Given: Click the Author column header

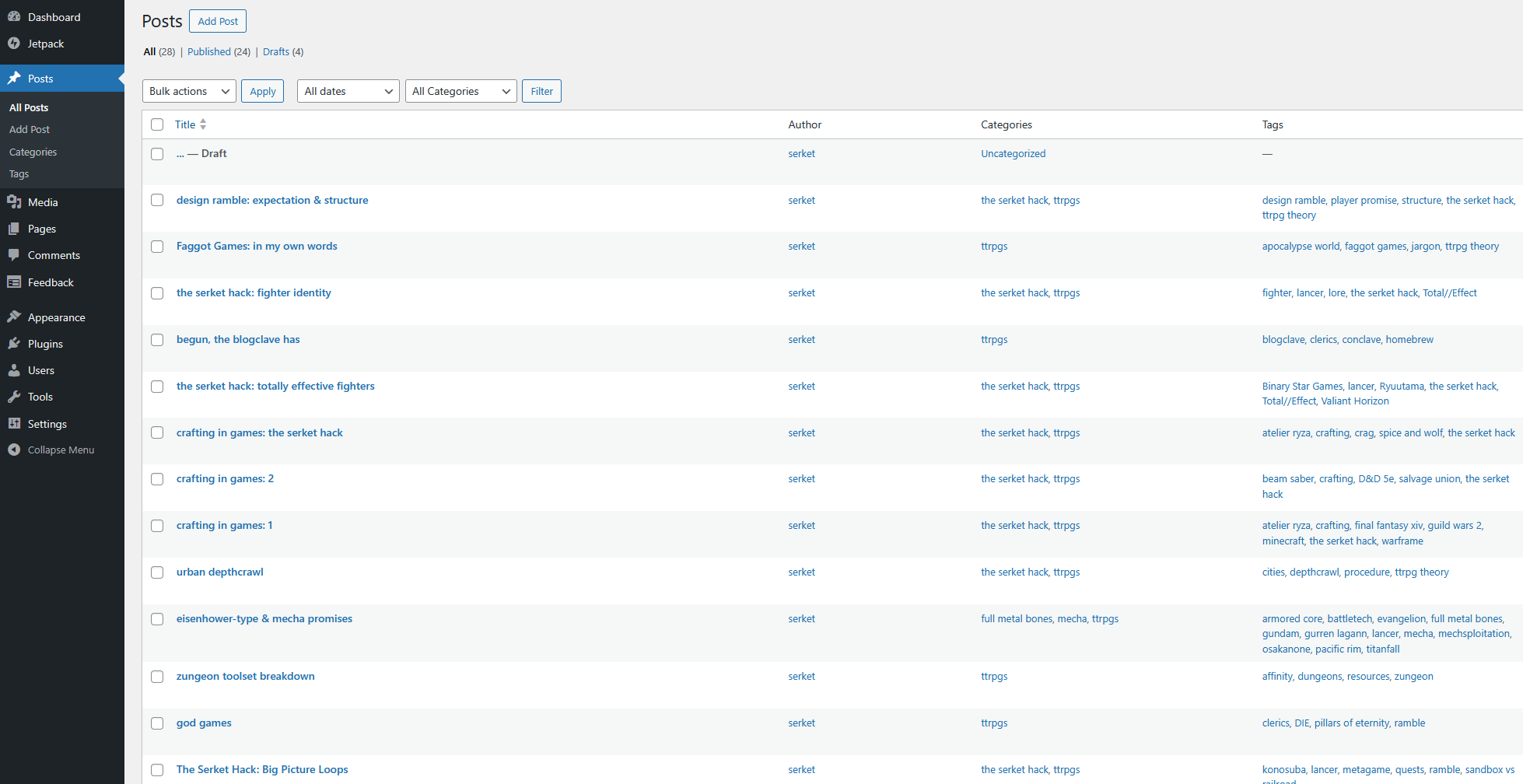Looking at the screenshot, I should tap(804, 124).
